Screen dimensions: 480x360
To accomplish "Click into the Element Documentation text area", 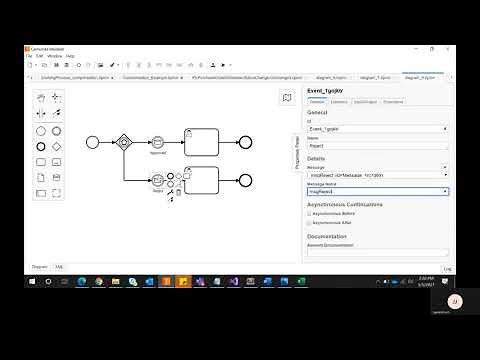I will [378, 252].
